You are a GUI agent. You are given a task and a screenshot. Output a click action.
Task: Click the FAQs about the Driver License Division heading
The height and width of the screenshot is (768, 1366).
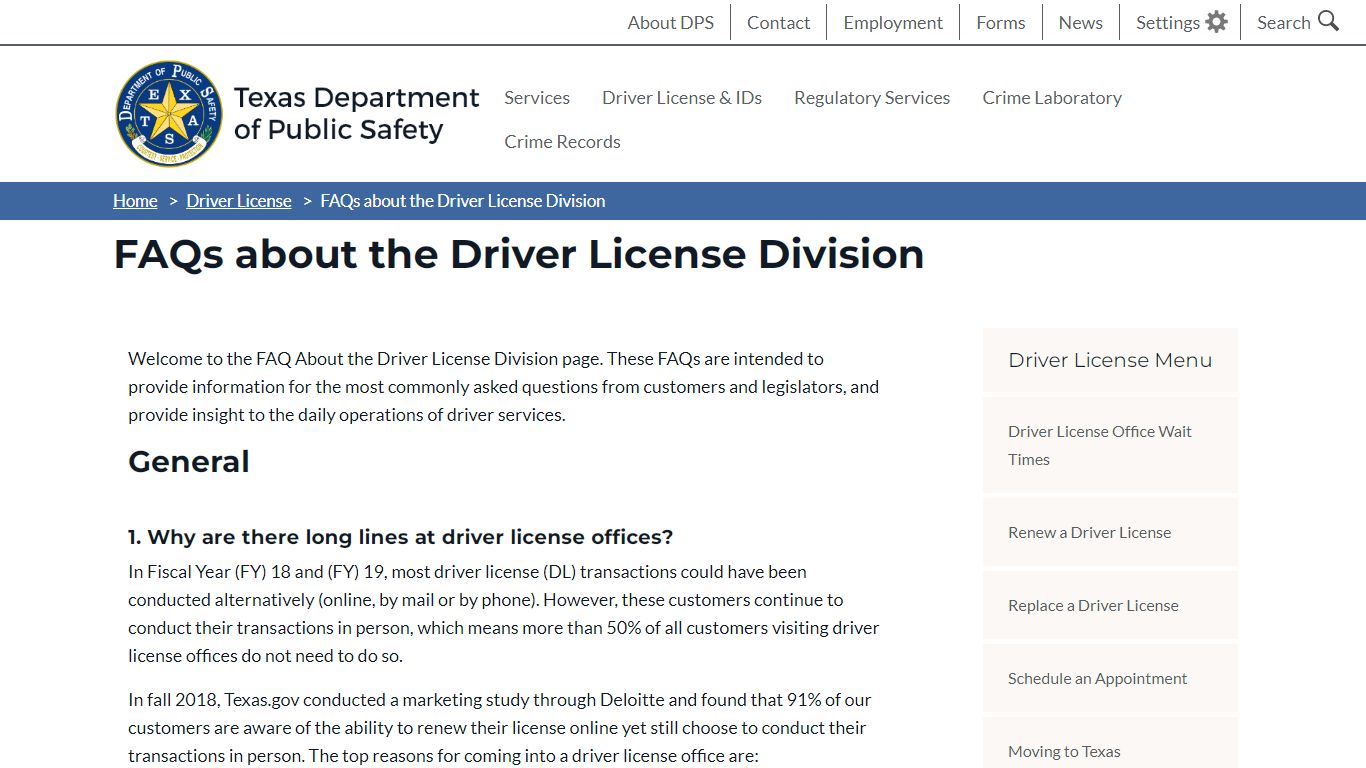pos(519,254)
